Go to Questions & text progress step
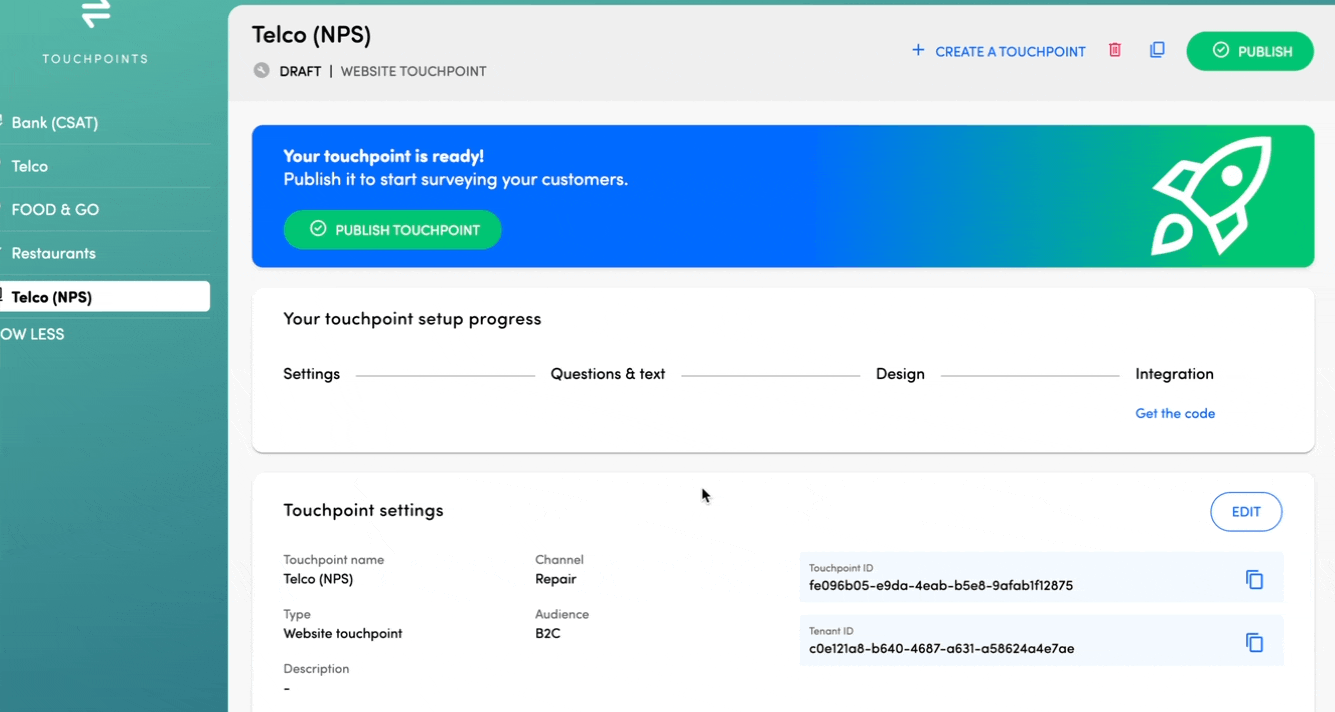 point(607,374)
